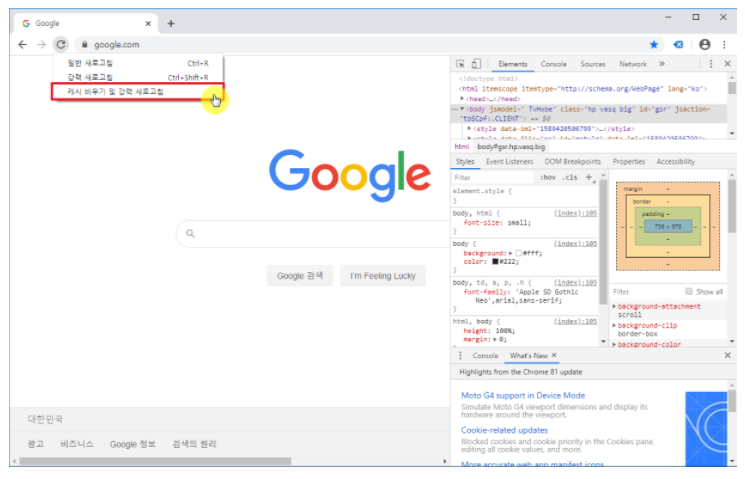Select 일반 새로고침 Ctrl+R menu item
The height and width of the screenshot is (479, 745).
138,63
